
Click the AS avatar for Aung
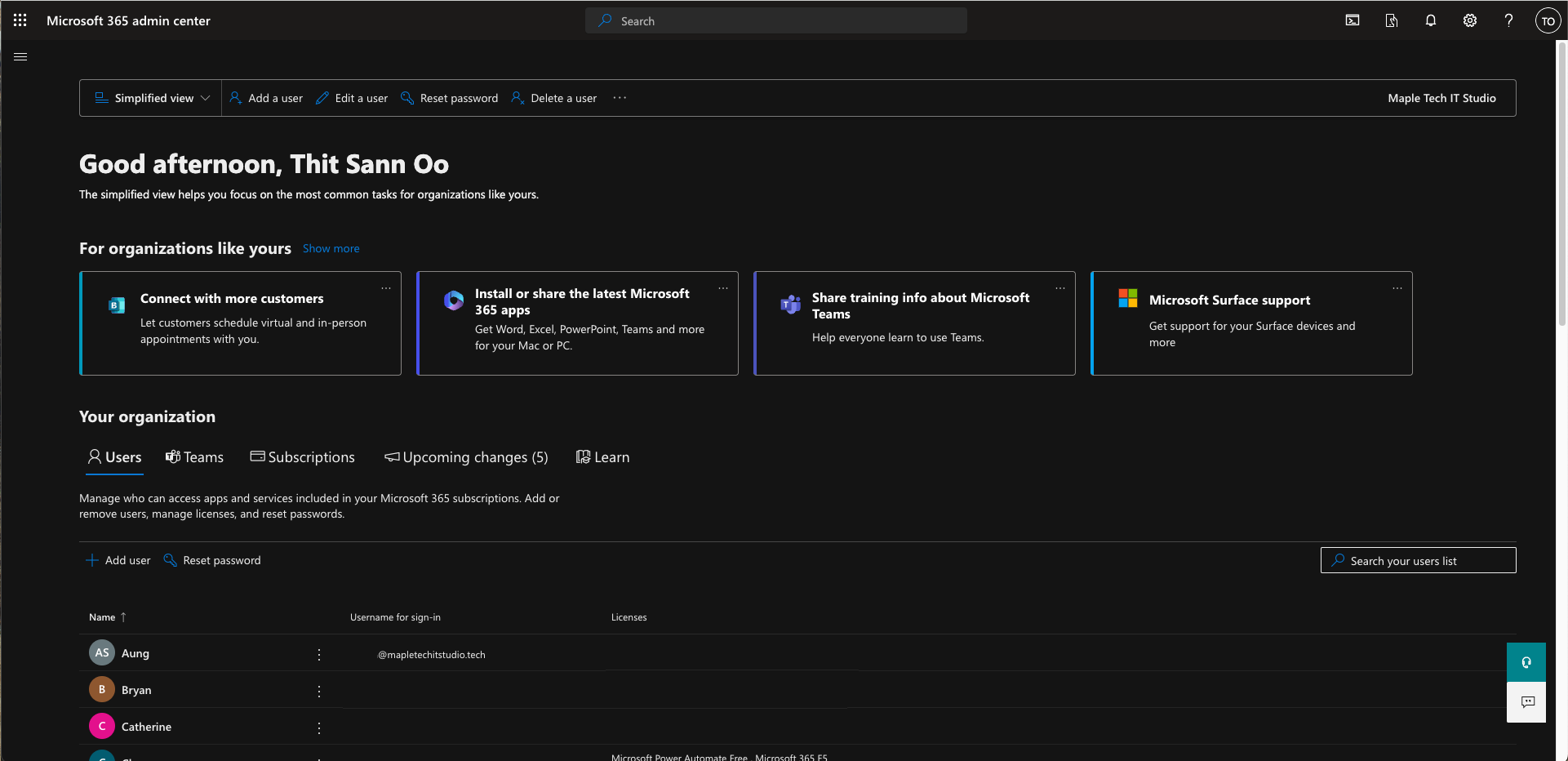[x=102, y=652]
